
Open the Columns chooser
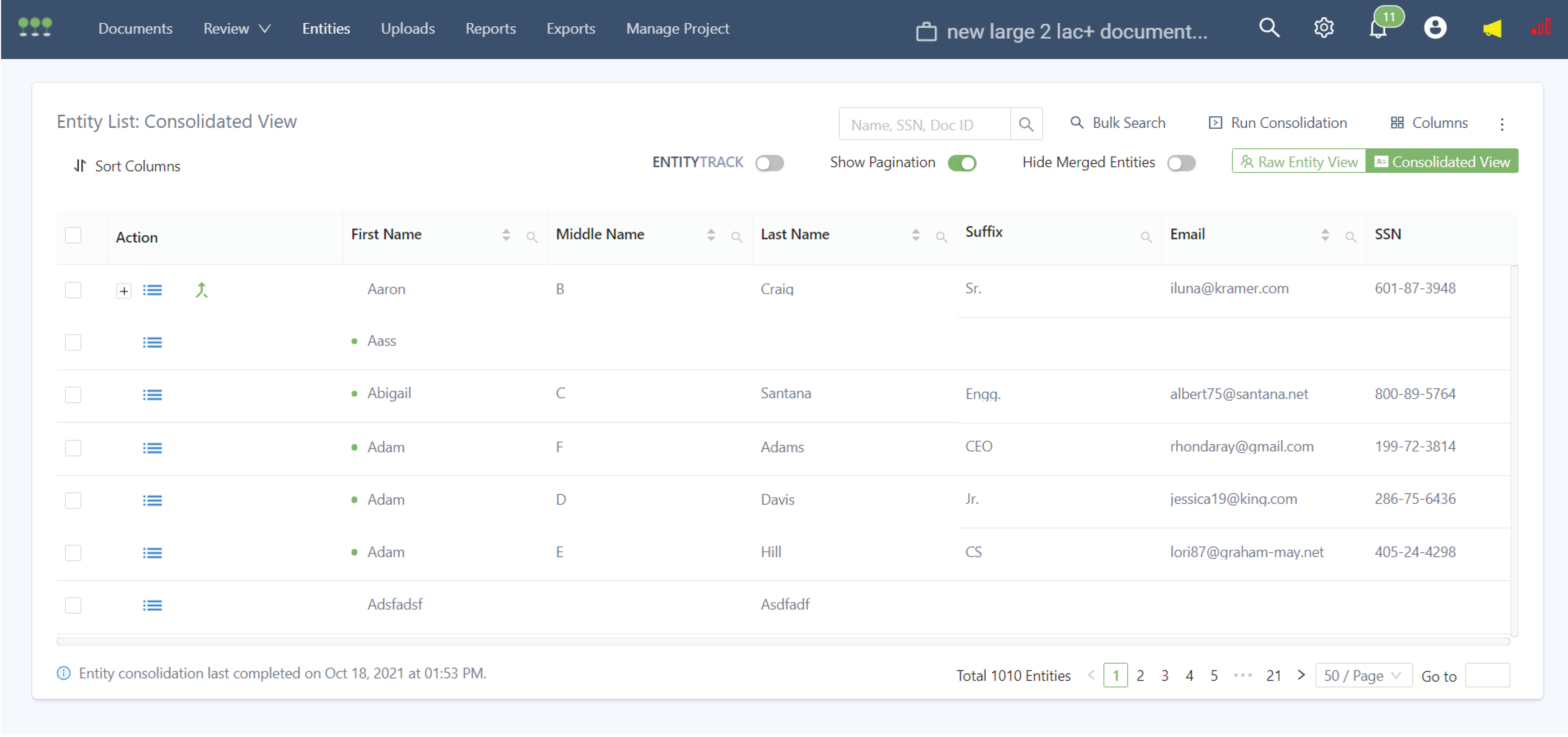tap(1429, 123)
